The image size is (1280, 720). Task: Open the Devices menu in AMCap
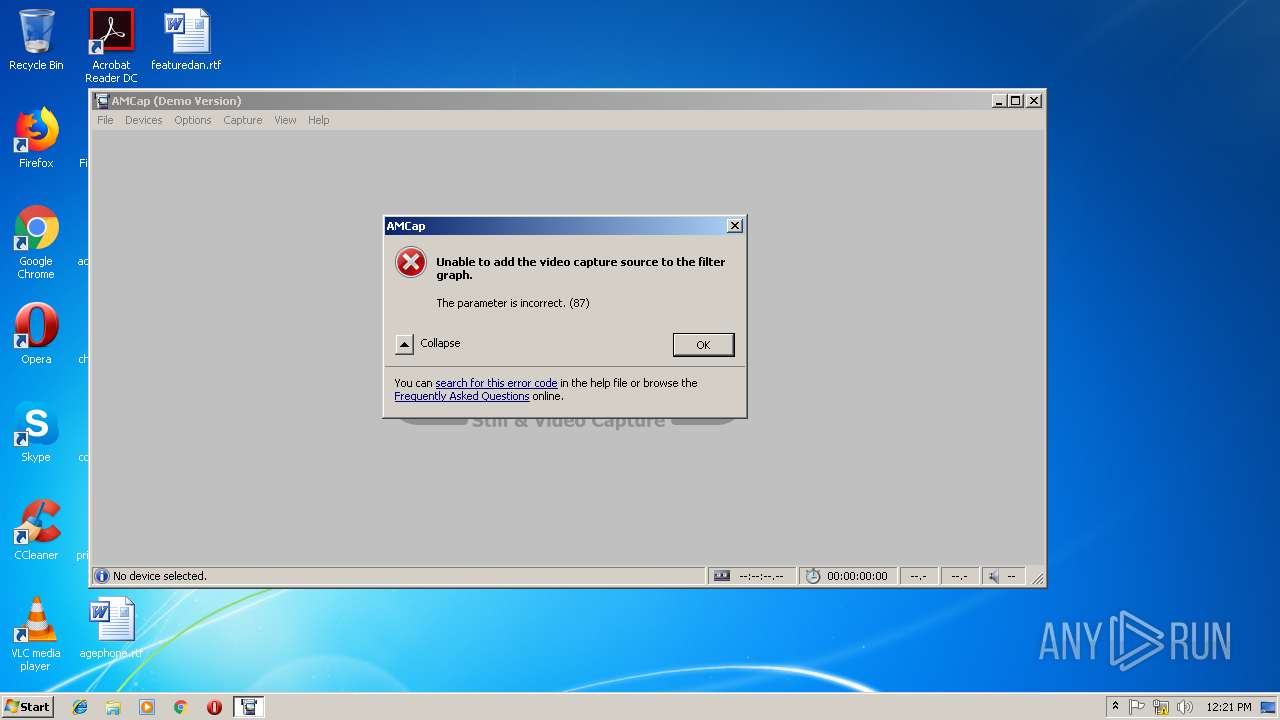tap(143, 120)
